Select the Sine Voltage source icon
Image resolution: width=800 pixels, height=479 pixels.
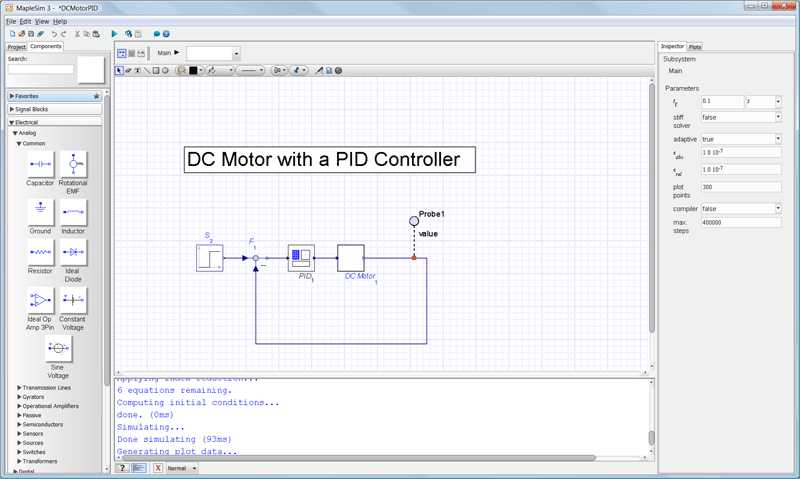[57, 348]
